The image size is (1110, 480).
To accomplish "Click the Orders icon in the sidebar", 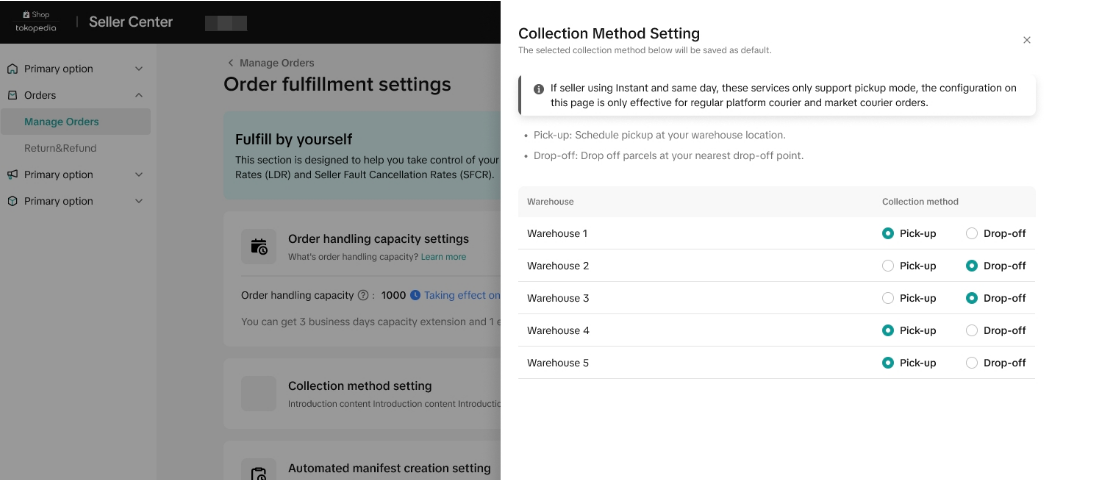I will click(13, 96).
